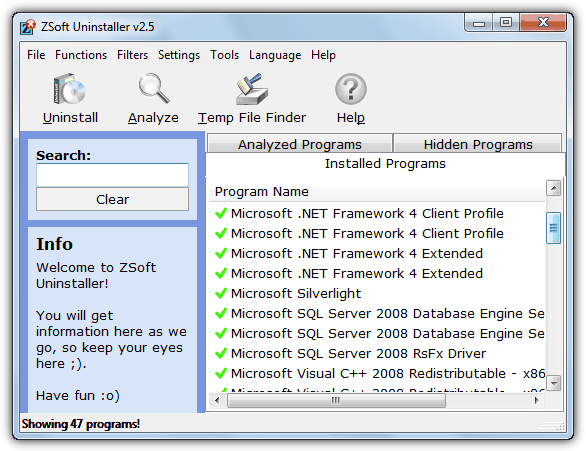Image resolution: width=586 pixels, height=451 pixels.
Task: Select the second Microsoft .NET Framework 4 Client Profile row
Action: coord(377,234)
